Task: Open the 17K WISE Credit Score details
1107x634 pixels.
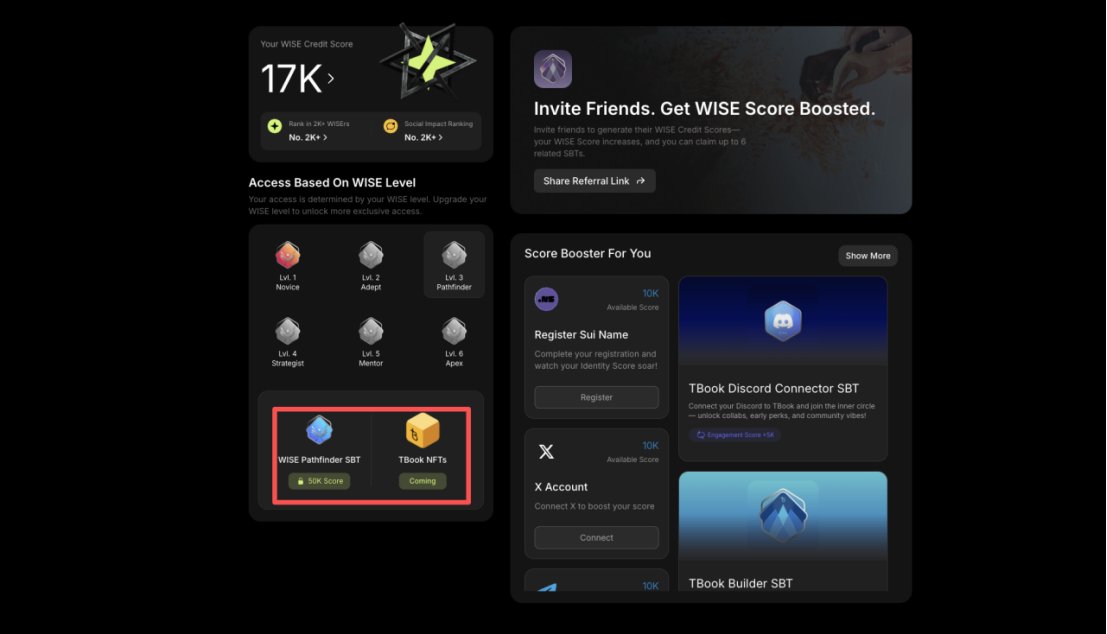Action: (297, 78)
